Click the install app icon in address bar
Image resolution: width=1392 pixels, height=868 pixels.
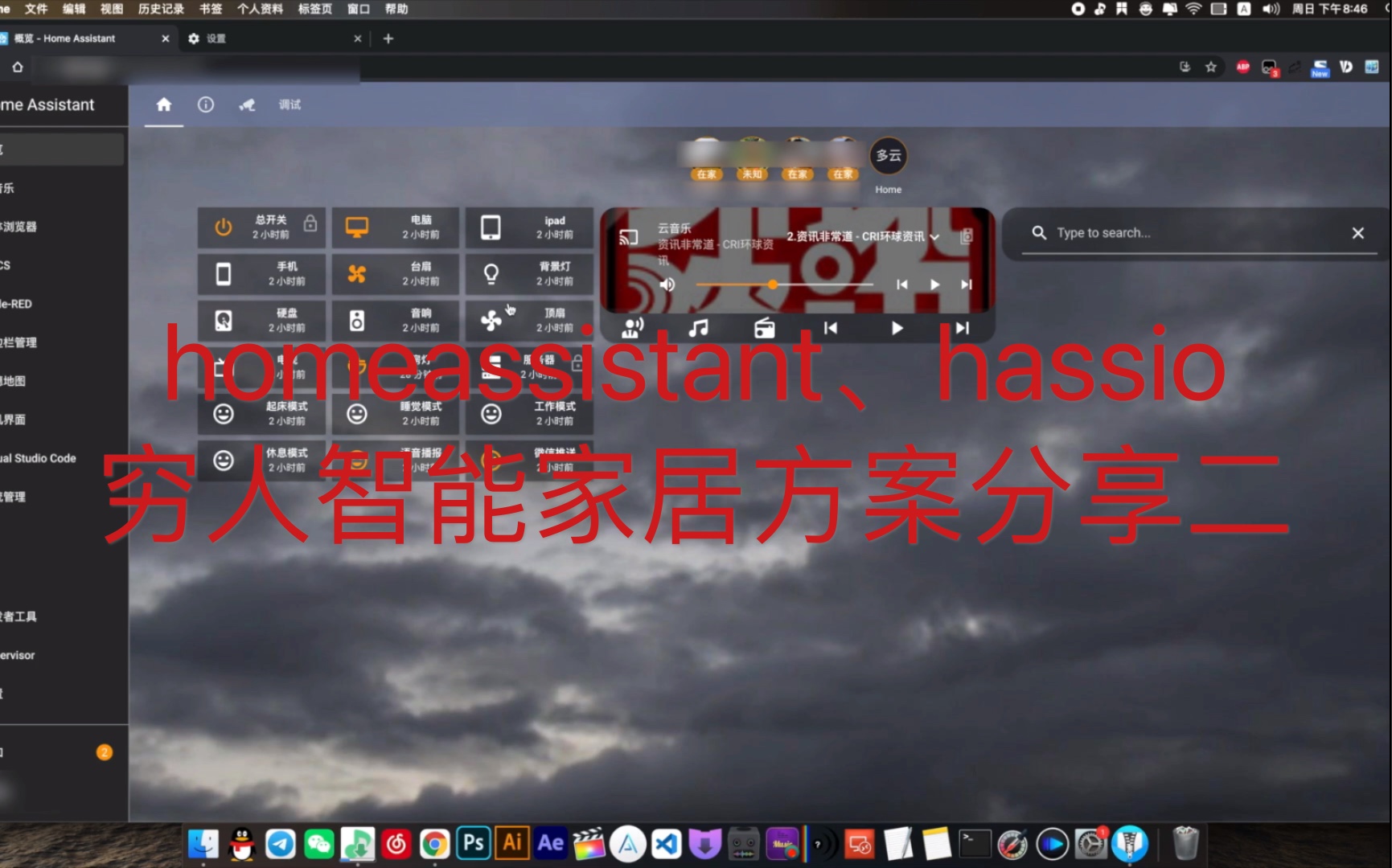coord(1185,67)
